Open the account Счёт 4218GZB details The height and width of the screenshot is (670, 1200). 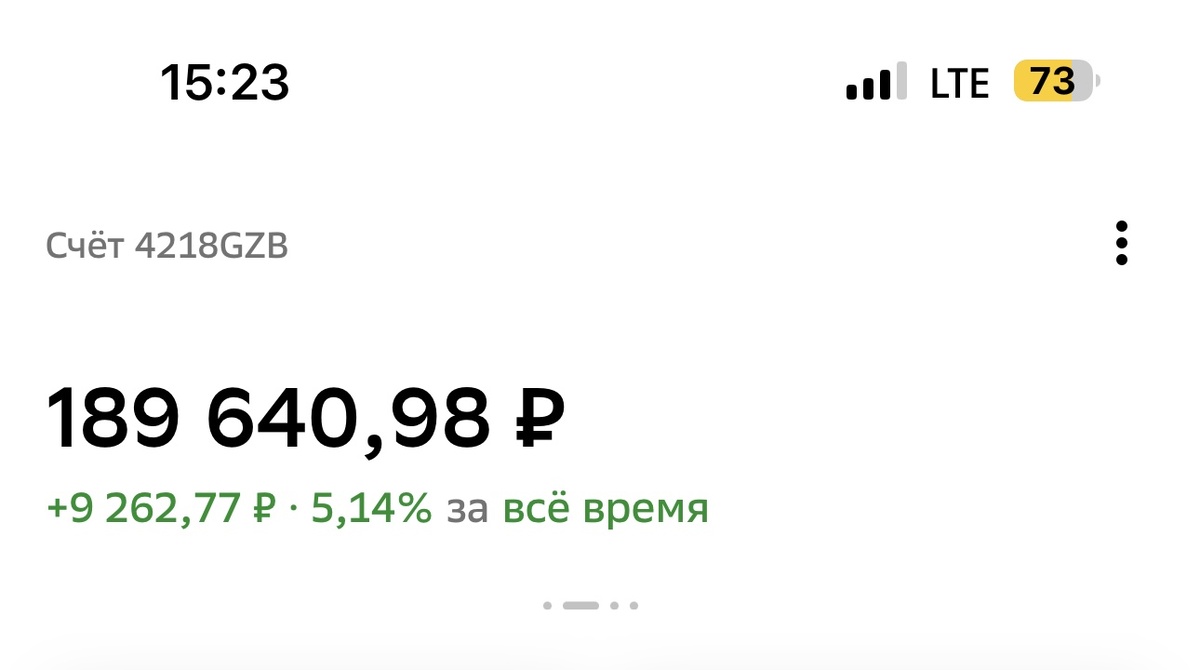click(x=168, y=243)
